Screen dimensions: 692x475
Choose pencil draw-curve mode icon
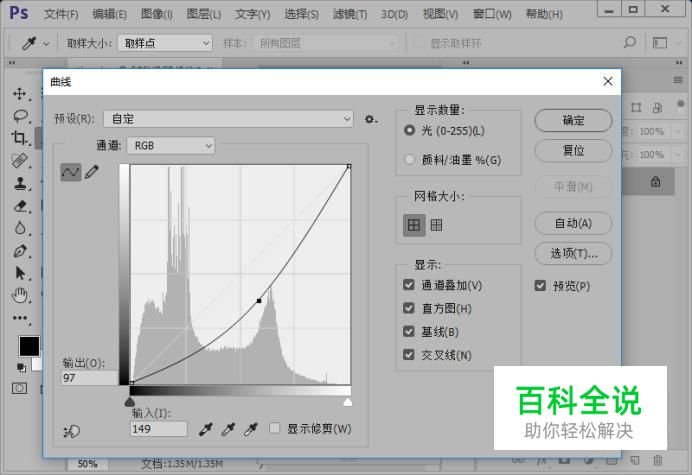click(x=92, y=172)
